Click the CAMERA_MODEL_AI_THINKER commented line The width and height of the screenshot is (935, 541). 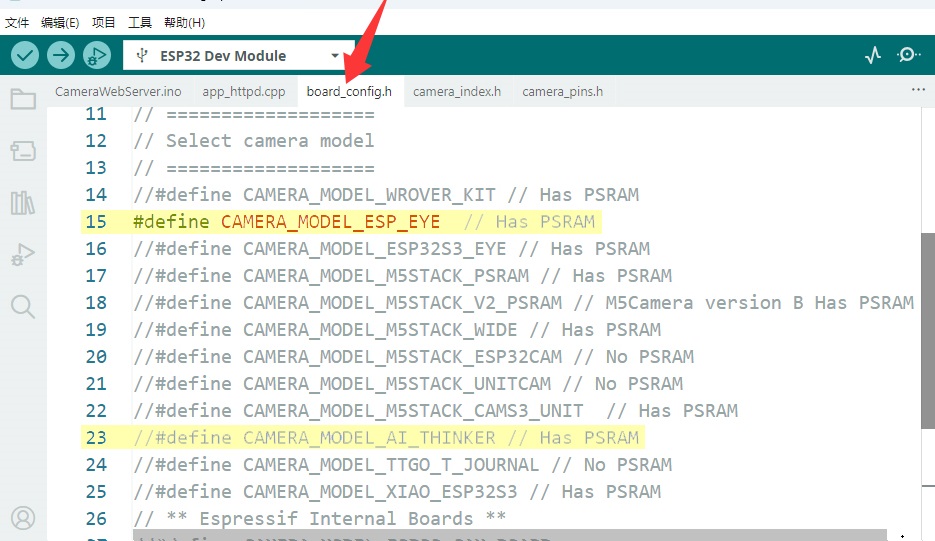coord(386,438)
